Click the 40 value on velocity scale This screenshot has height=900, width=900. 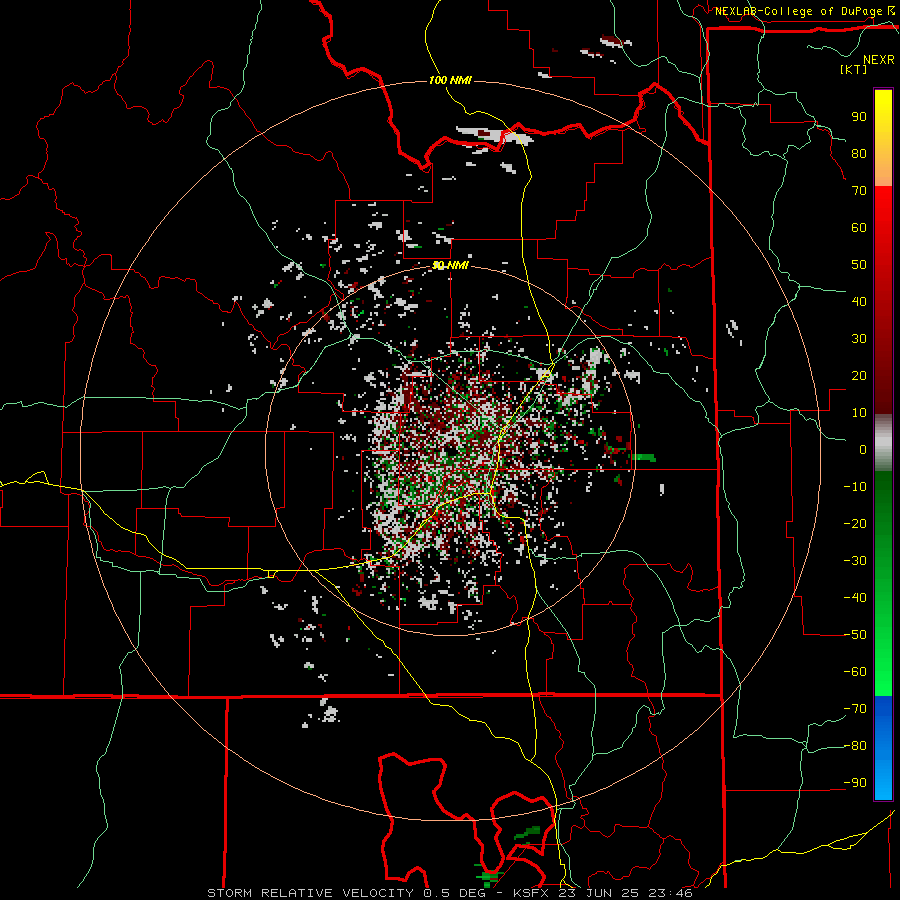point(859,302)
